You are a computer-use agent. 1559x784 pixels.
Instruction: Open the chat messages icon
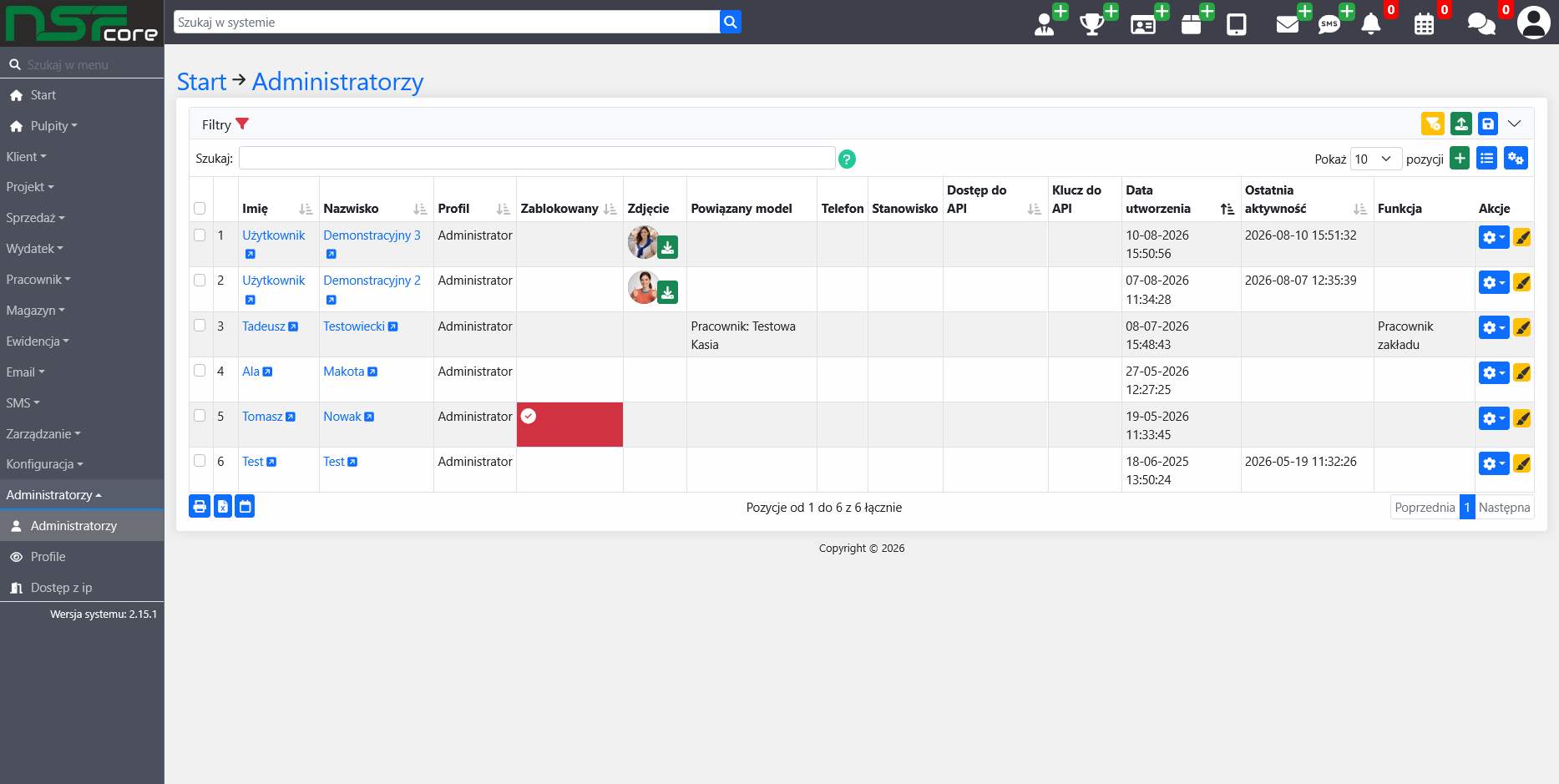click(1481, 24)
